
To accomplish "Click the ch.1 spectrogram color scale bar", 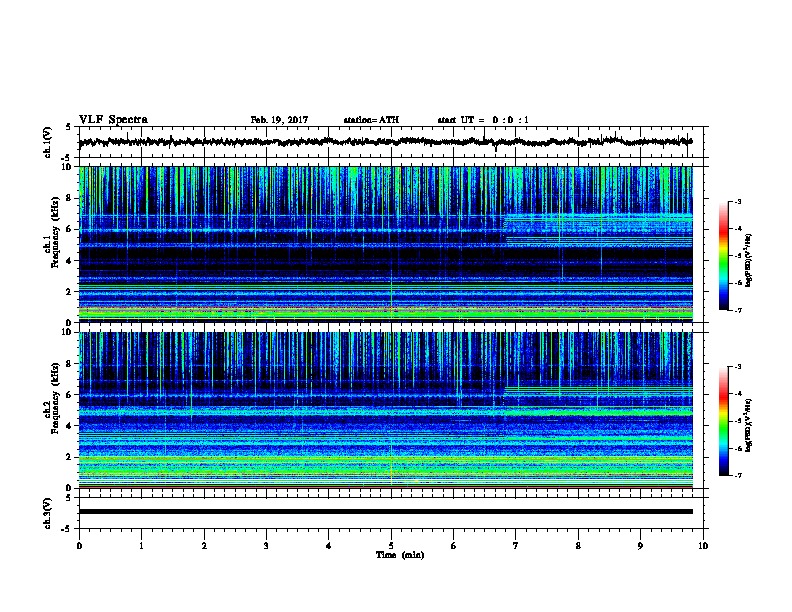I will (x=724, y=256).
